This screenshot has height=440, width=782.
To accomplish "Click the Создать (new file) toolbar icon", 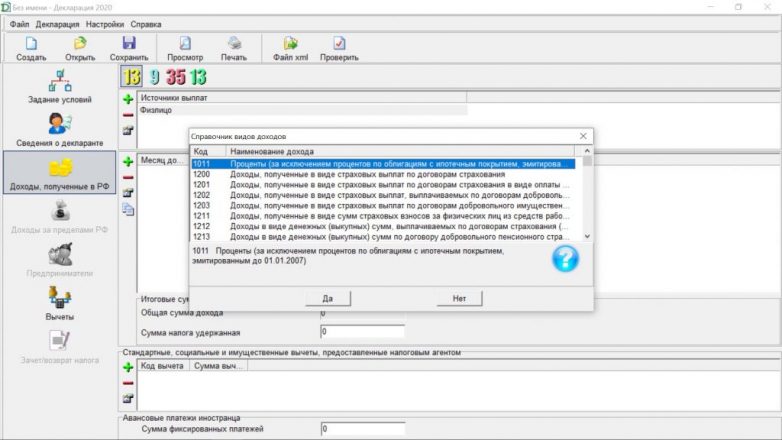I will (x=31, y=44).
